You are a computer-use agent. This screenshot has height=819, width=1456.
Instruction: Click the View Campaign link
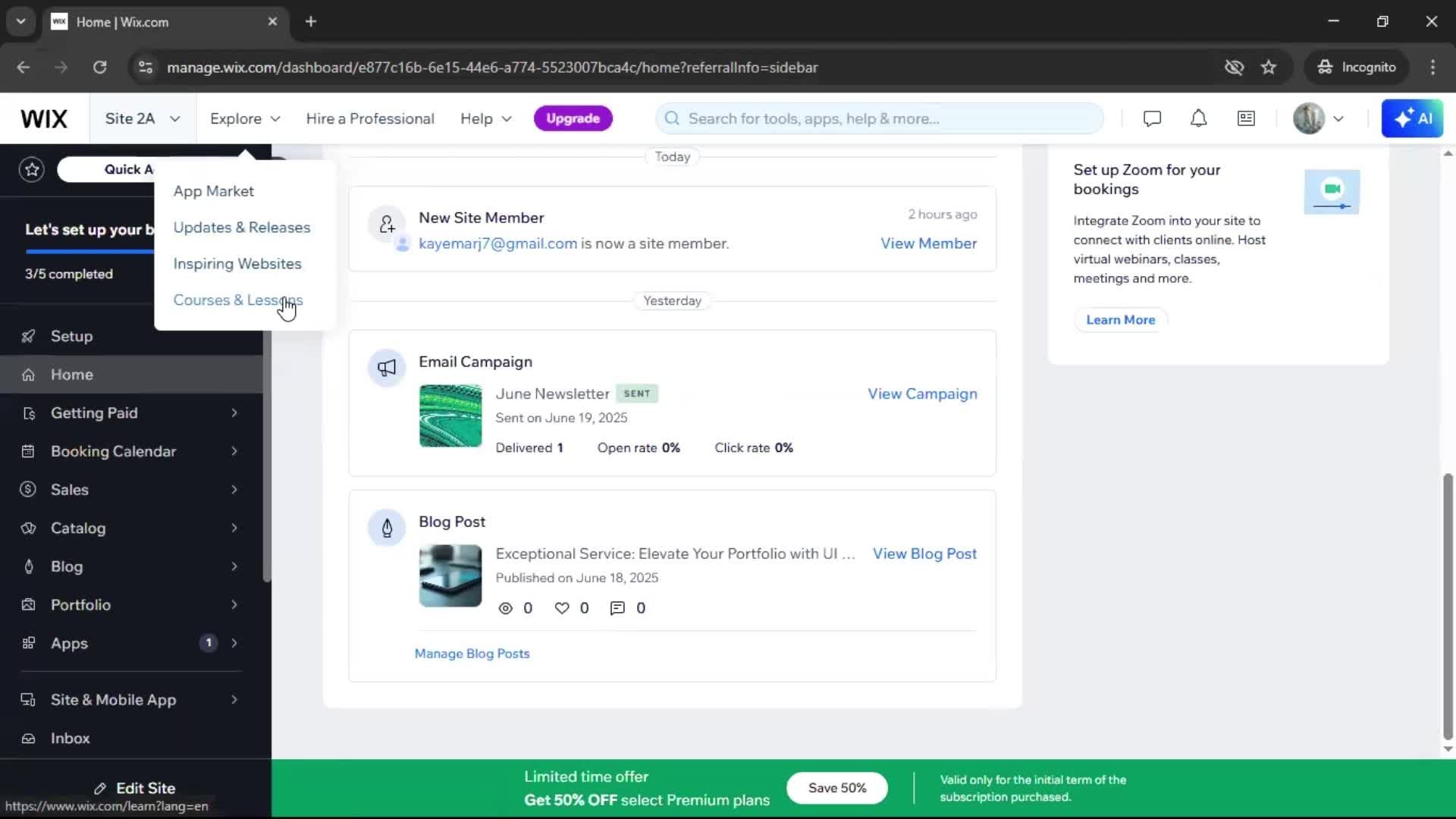click(922, 394)
